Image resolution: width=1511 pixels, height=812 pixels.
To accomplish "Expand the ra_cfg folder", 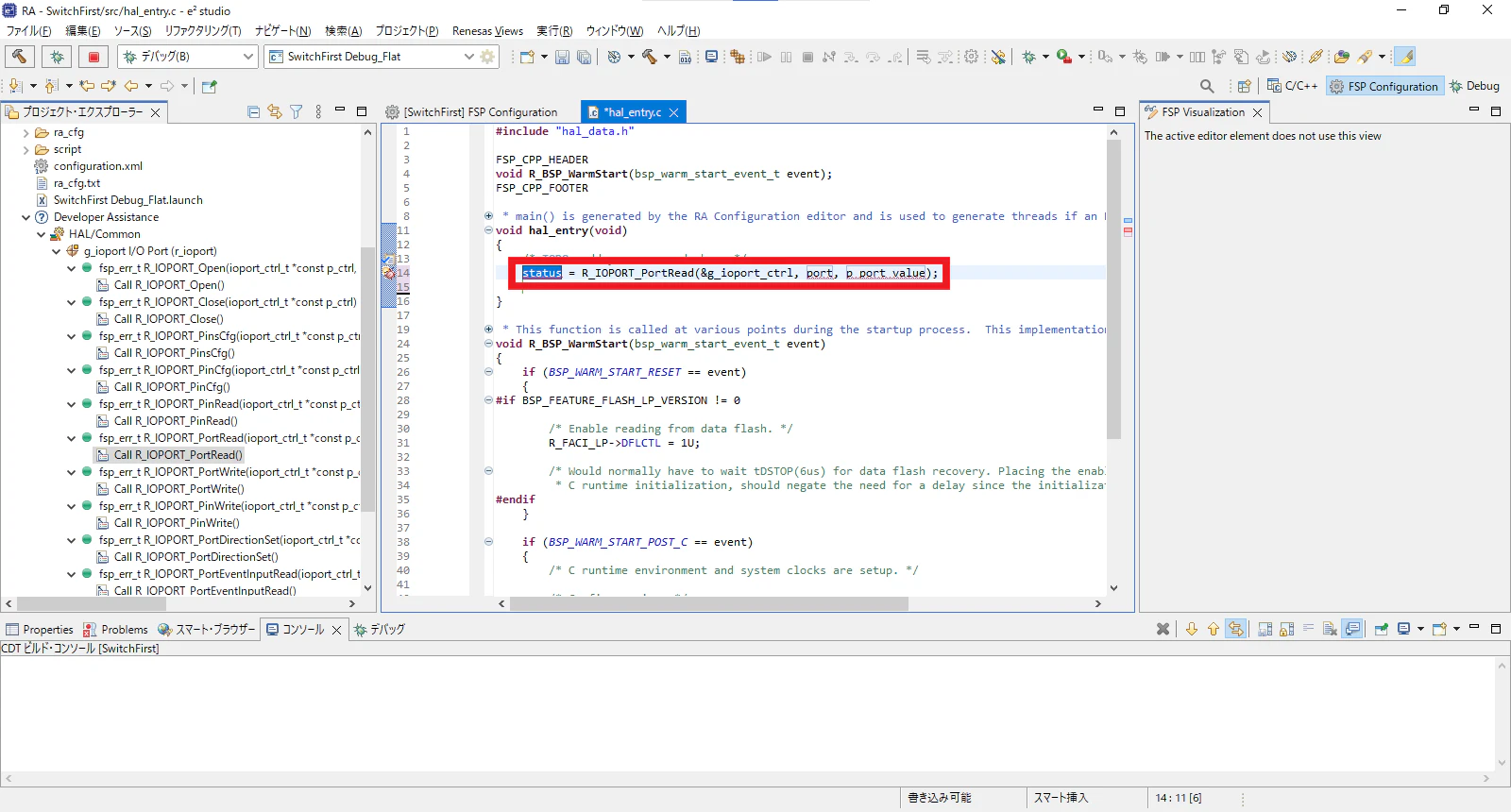I will pos(25,133).
